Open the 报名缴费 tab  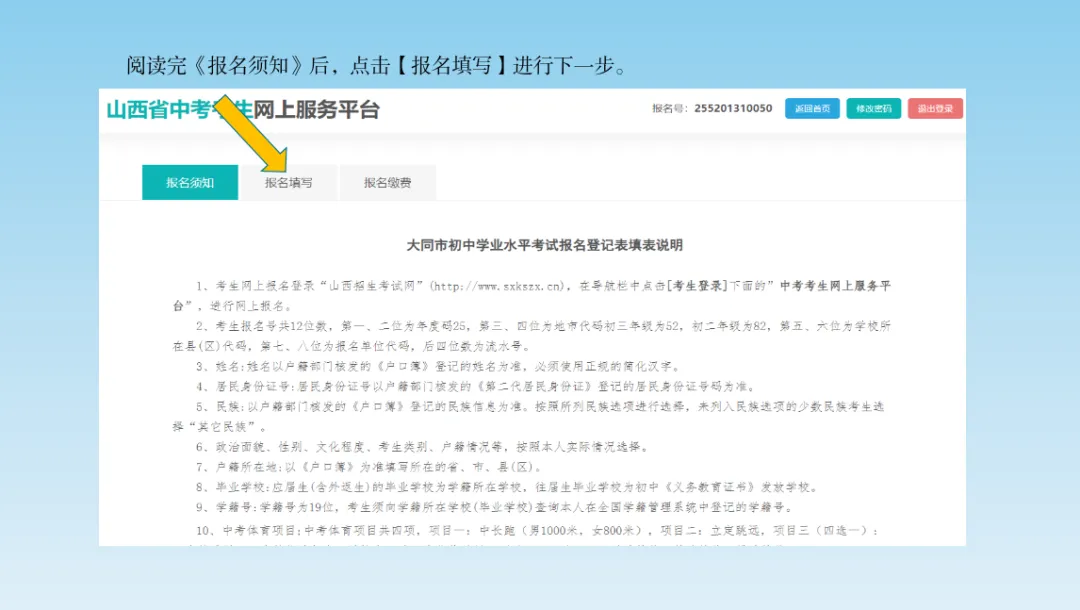[388, 182]
